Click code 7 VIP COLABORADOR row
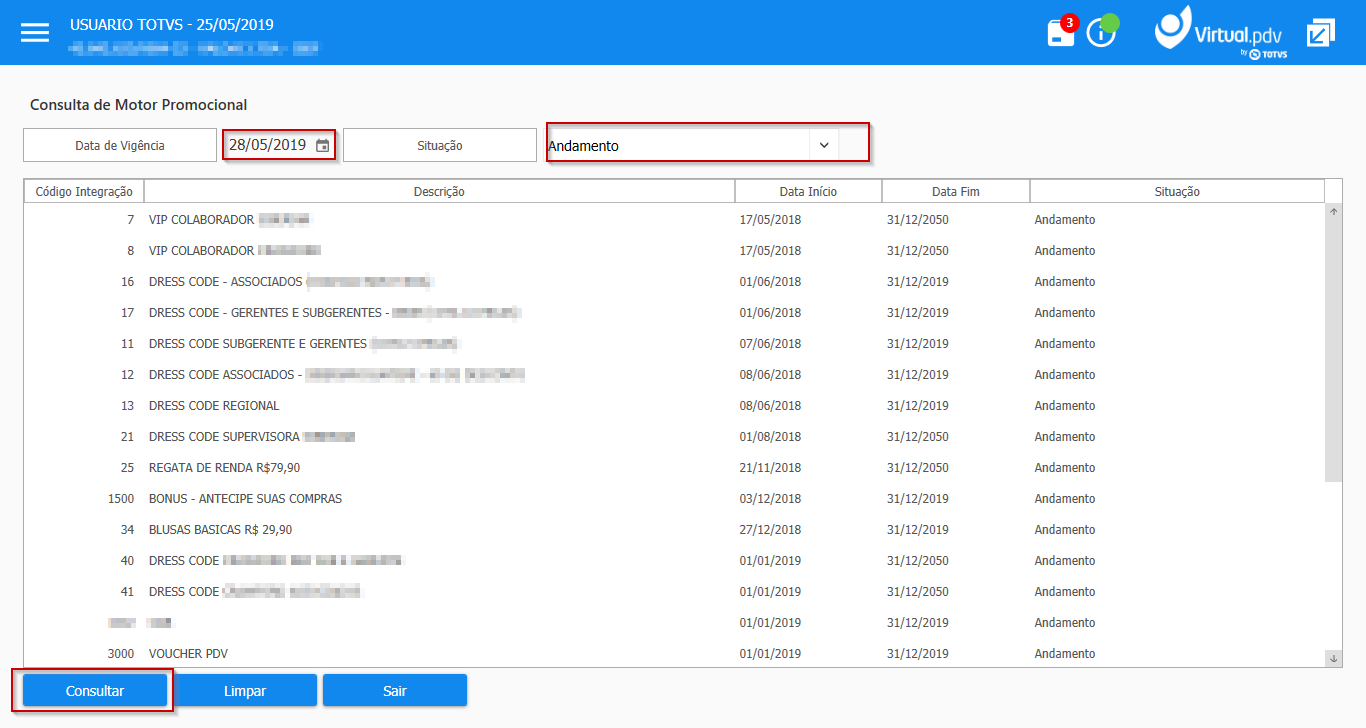This screenshot has height=728, width=1366. [x=675, y=220]
